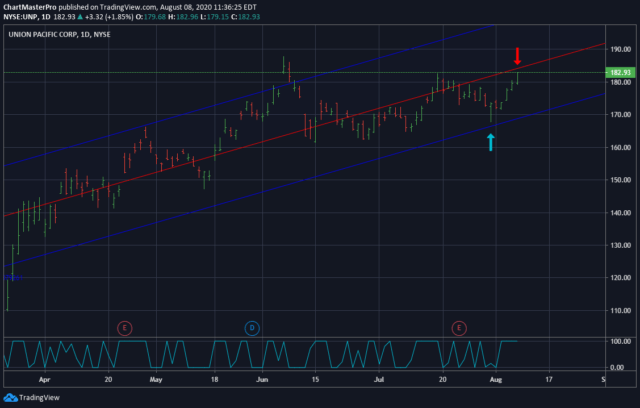Click the O:179.68 open value
The height and width of the screenshot is (408, 640).
click(x=151, y=17)
